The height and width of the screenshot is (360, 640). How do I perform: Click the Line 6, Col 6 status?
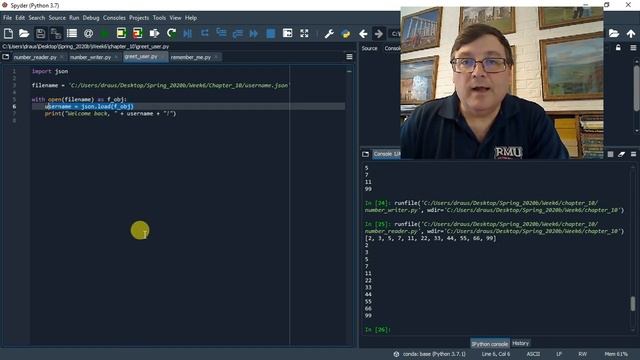[496, 354]
